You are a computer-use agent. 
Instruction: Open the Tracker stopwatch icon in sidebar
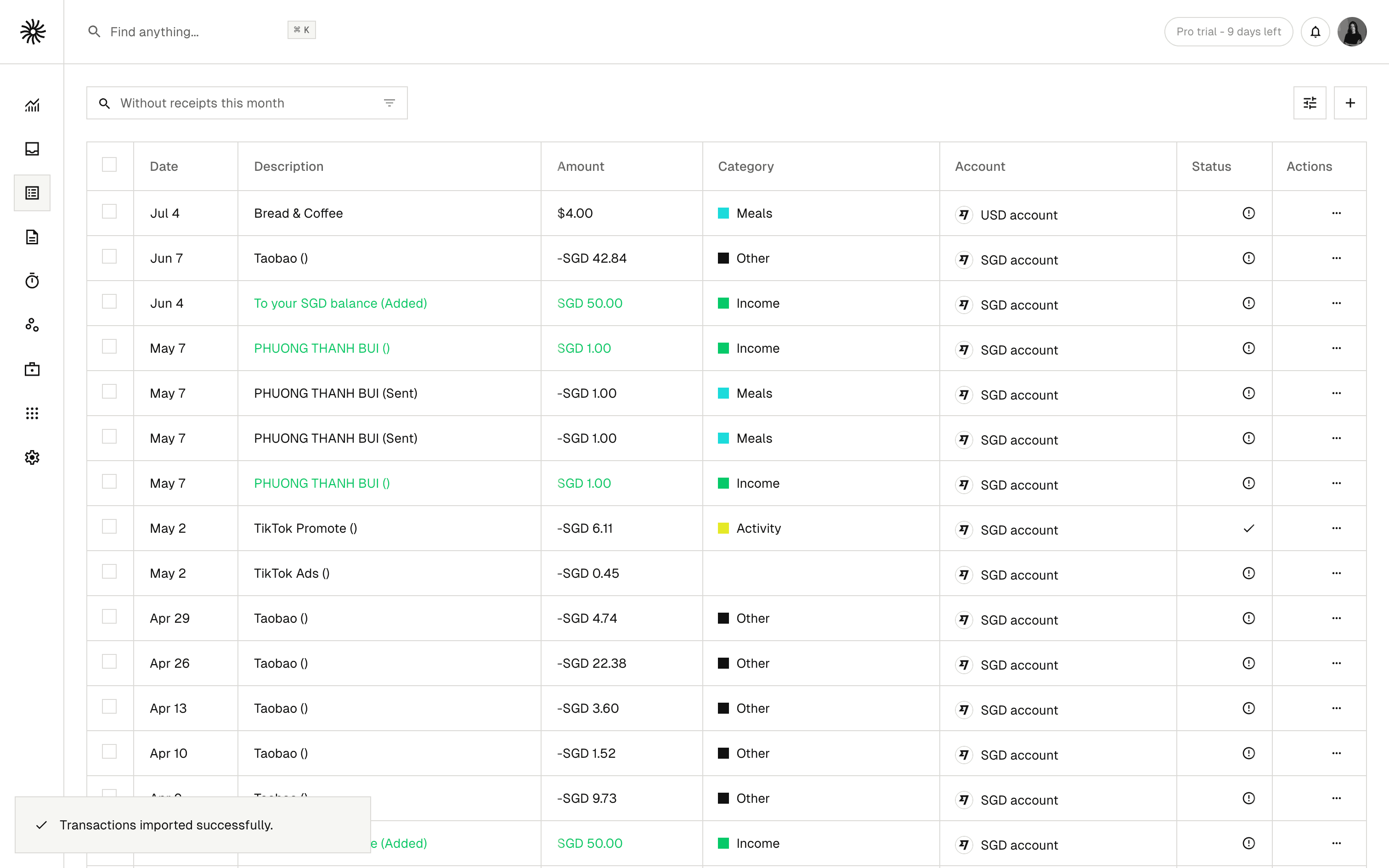point(32,281)
